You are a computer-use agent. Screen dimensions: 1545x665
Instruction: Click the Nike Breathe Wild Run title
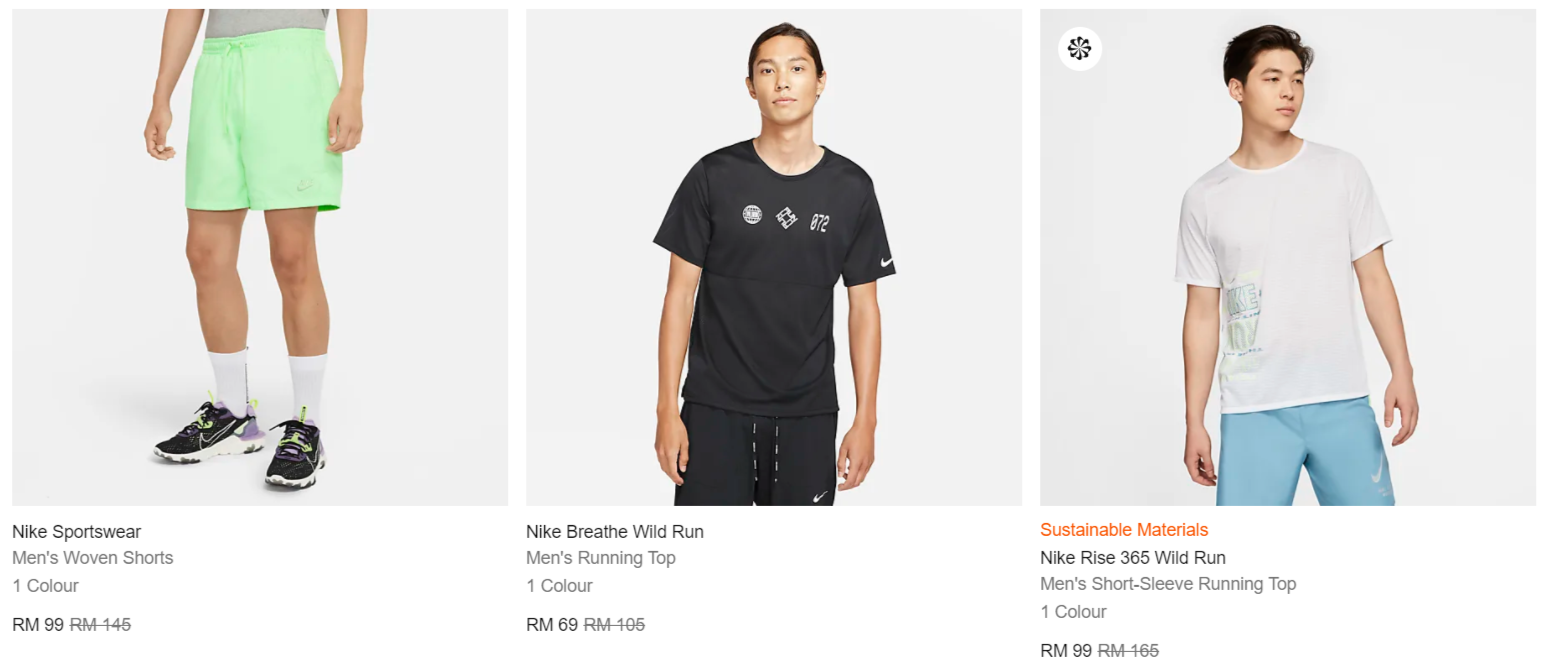[x=615, y=532]
